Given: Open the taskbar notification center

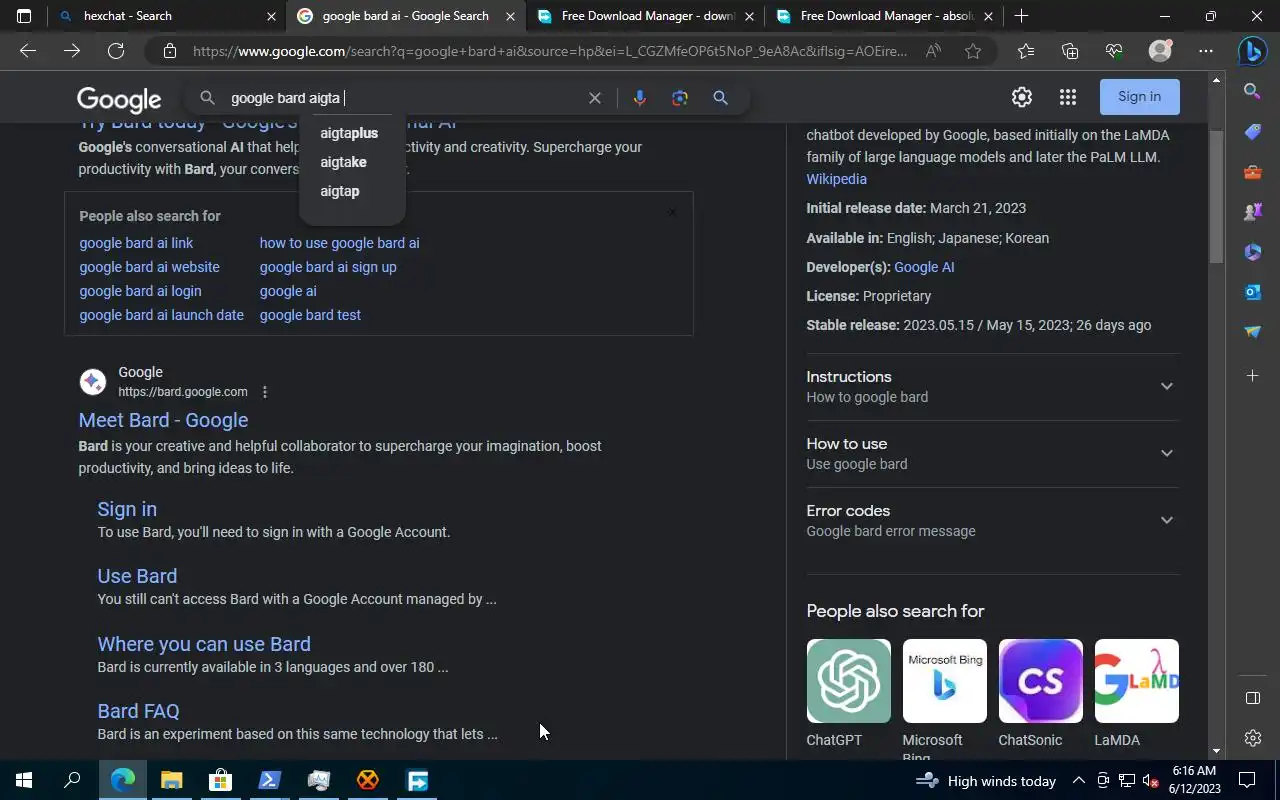Looking at the screenshot, I should pyautogui.click(x=1247, y=781).
